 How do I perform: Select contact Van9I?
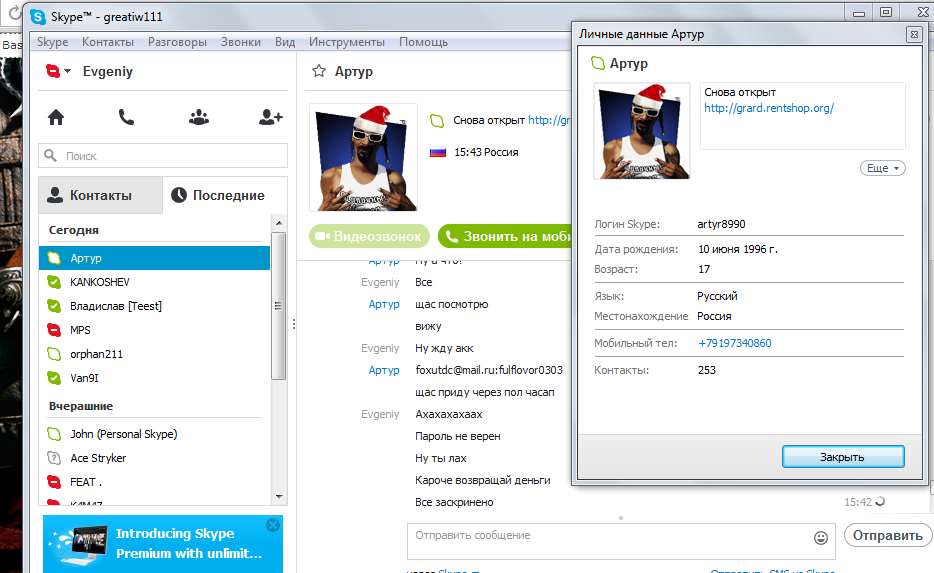(x=154, y=378)
